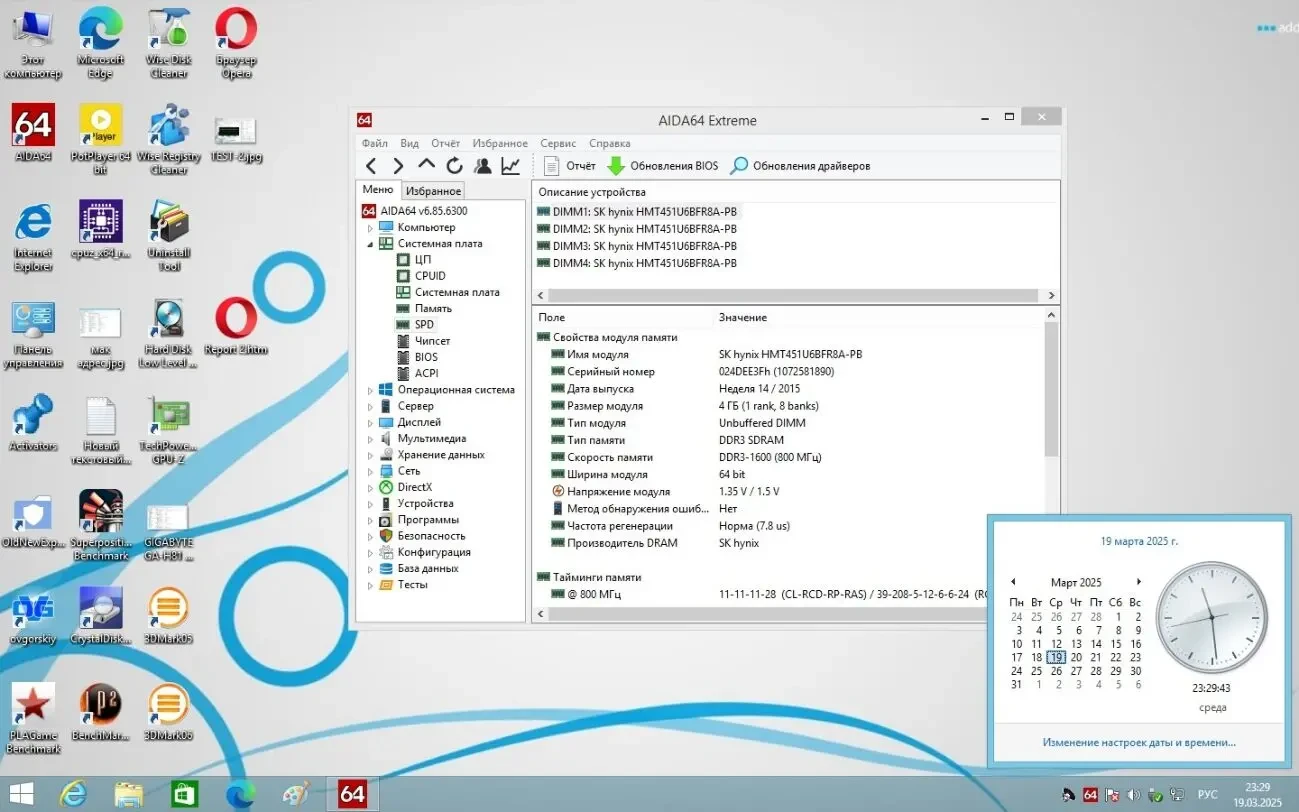
Task: Open Internet Explorer from the taskbar
Action: pos(74,794)
